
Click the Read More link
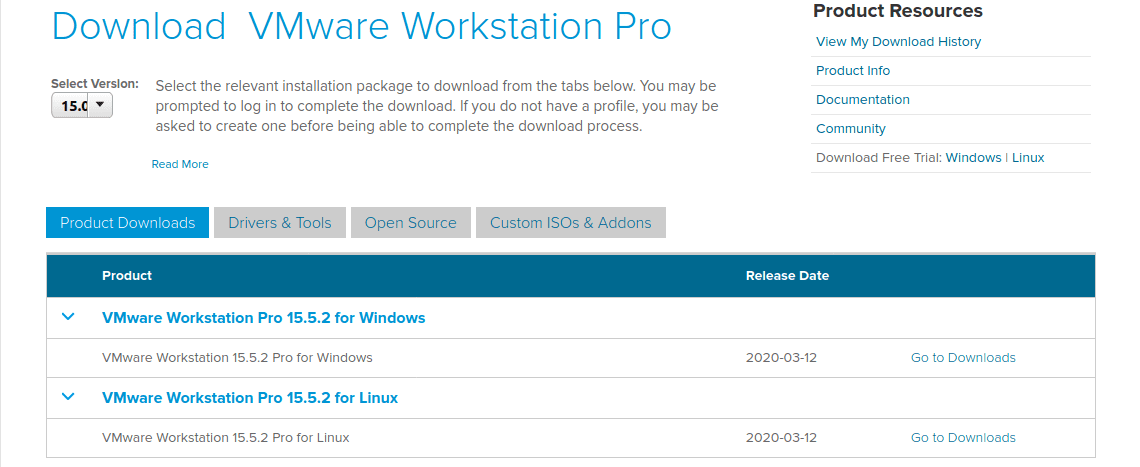(180, 164)
